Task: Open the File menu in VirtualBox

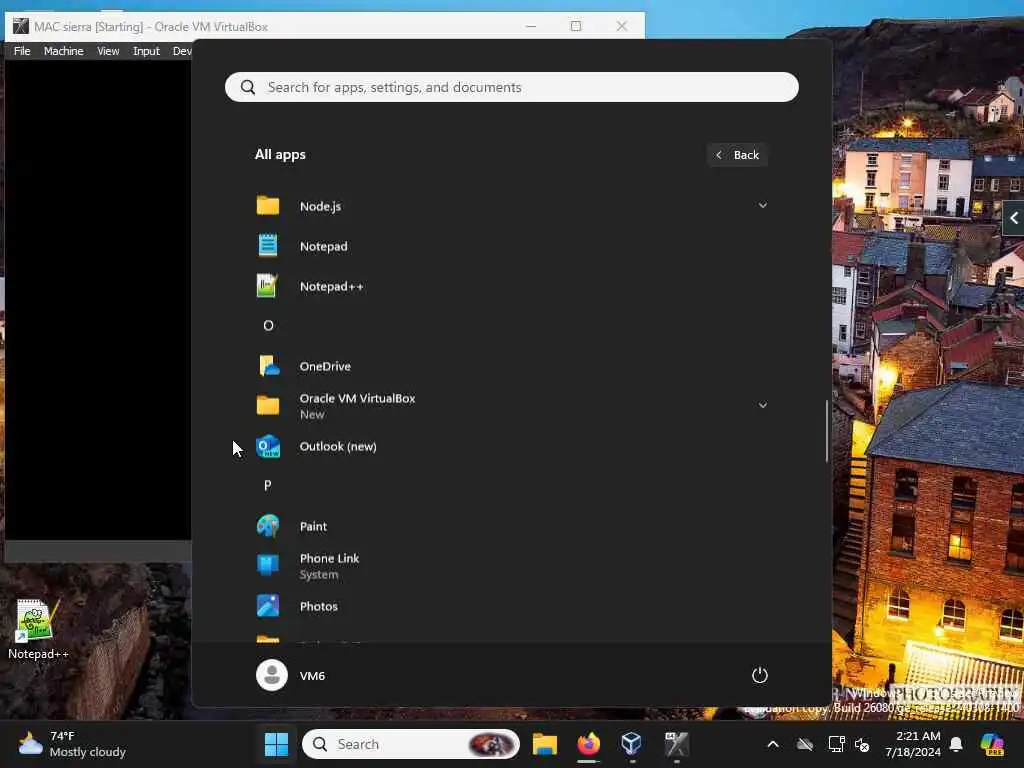Action: 22,51
